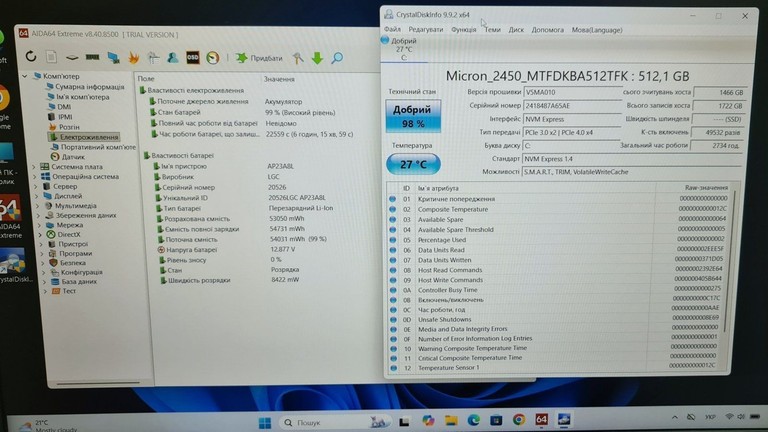Open the Теми menu in CrystalDiskInfo
The width and height of the screenshot is (768, 432).
[492, 29]
